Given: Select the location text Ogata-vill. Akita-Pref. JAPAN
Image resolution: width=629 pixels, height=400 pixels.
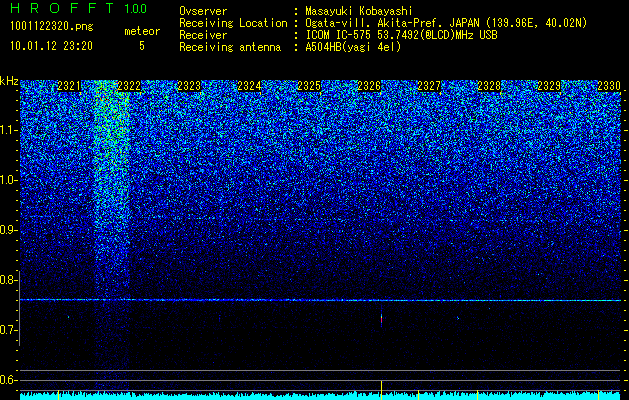Looking at the screenshot, I should tap(392, 23).
